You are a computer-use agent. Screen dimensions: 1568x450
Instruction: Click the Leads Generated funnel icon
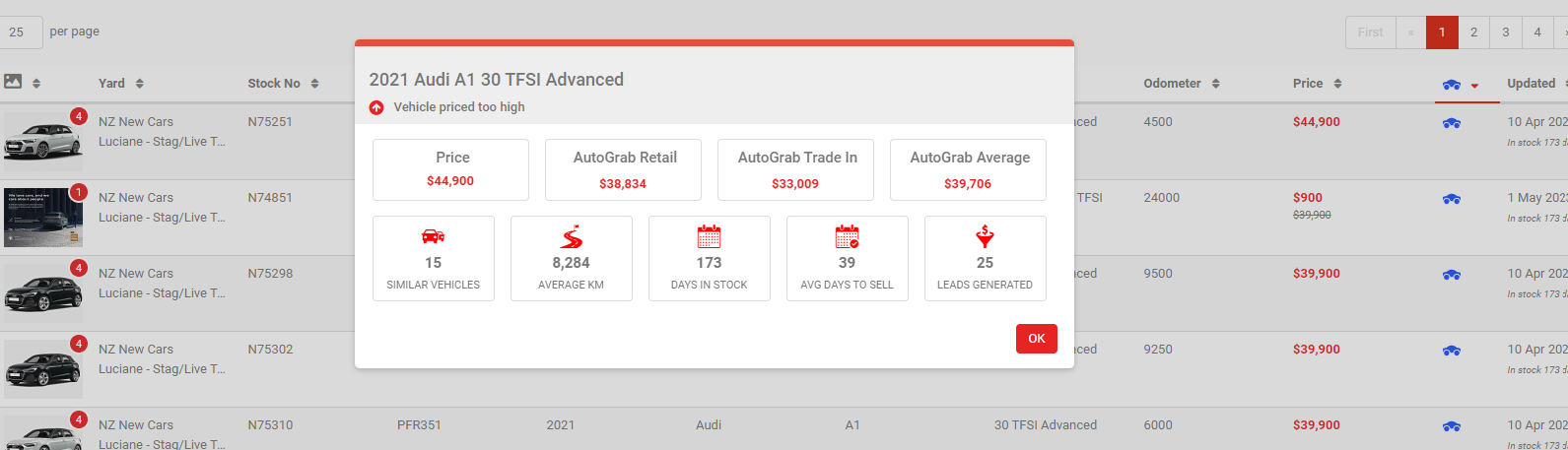click(x=986, y=236)
